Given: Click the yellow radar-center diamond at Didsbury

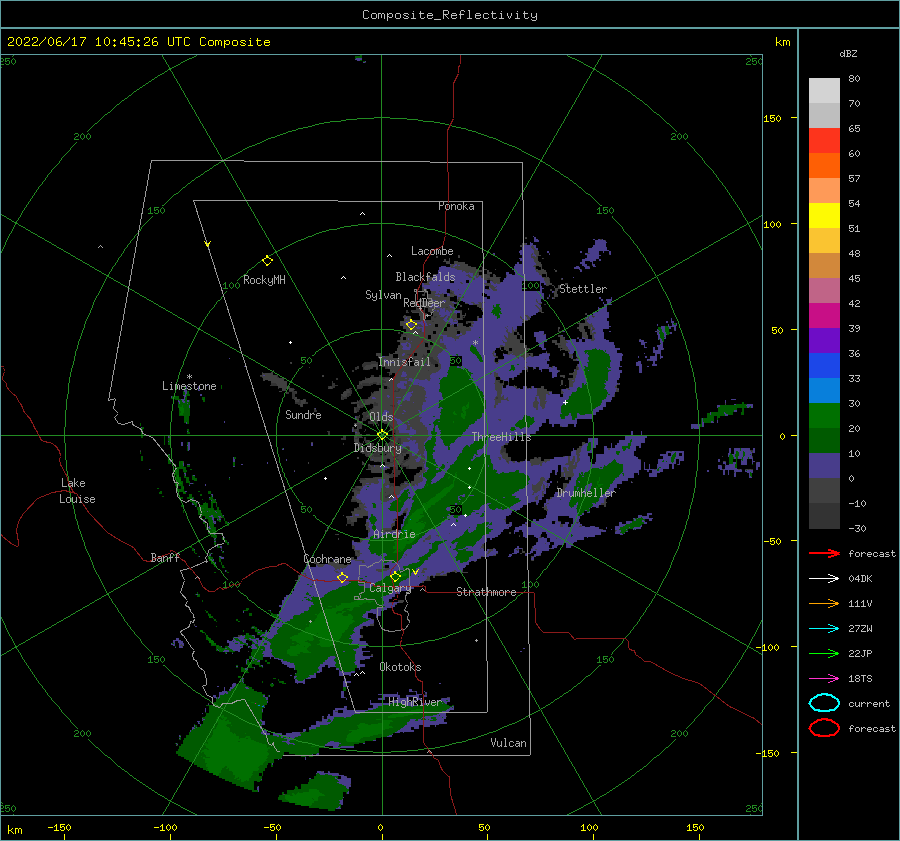Looking at the screenshot, I should 382,435.
